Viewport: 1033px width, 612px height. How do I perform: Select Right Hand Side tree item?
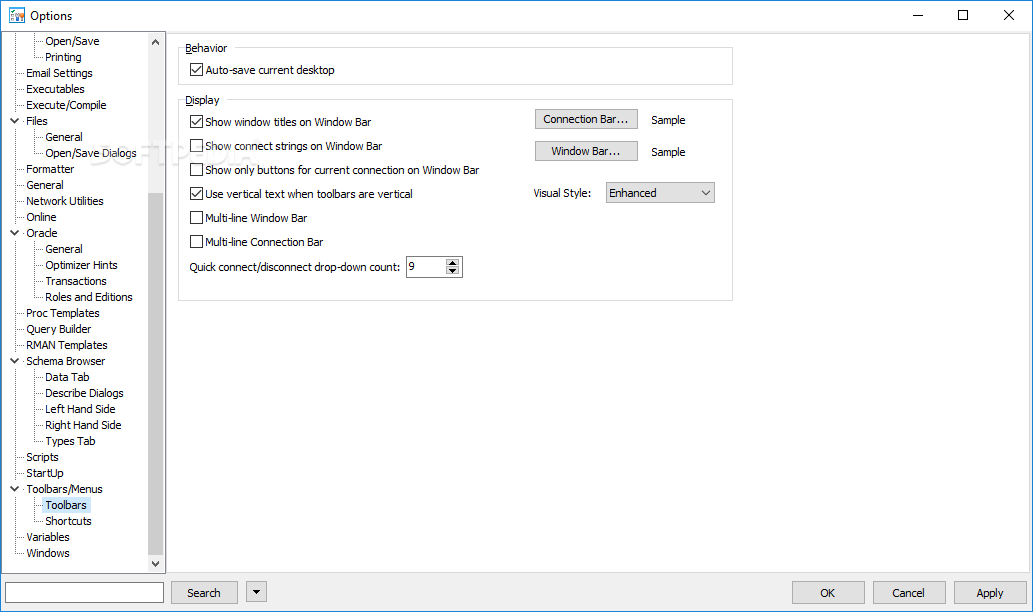coord(83,425)
